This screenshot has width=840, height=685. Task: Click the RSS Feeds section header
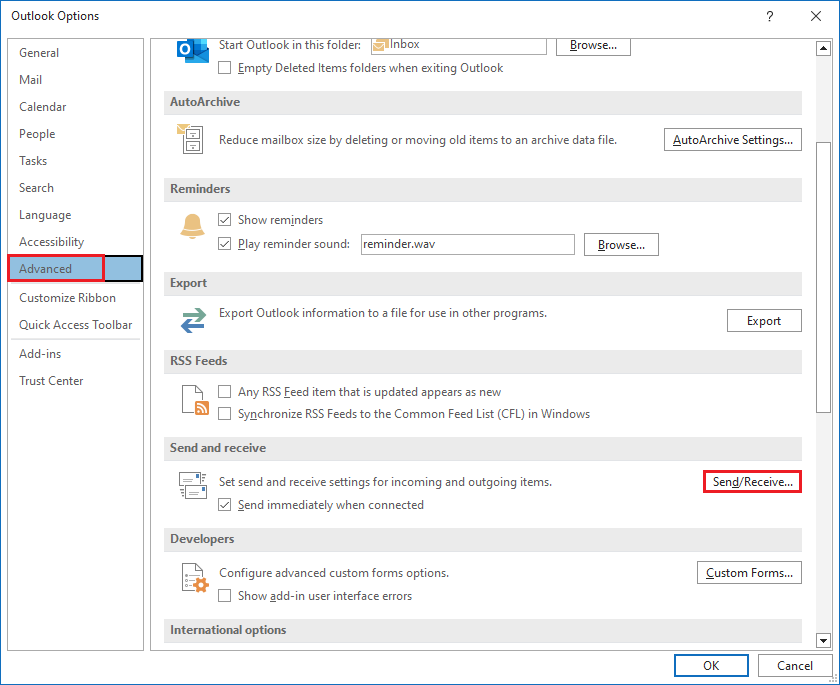pos(483,361)
